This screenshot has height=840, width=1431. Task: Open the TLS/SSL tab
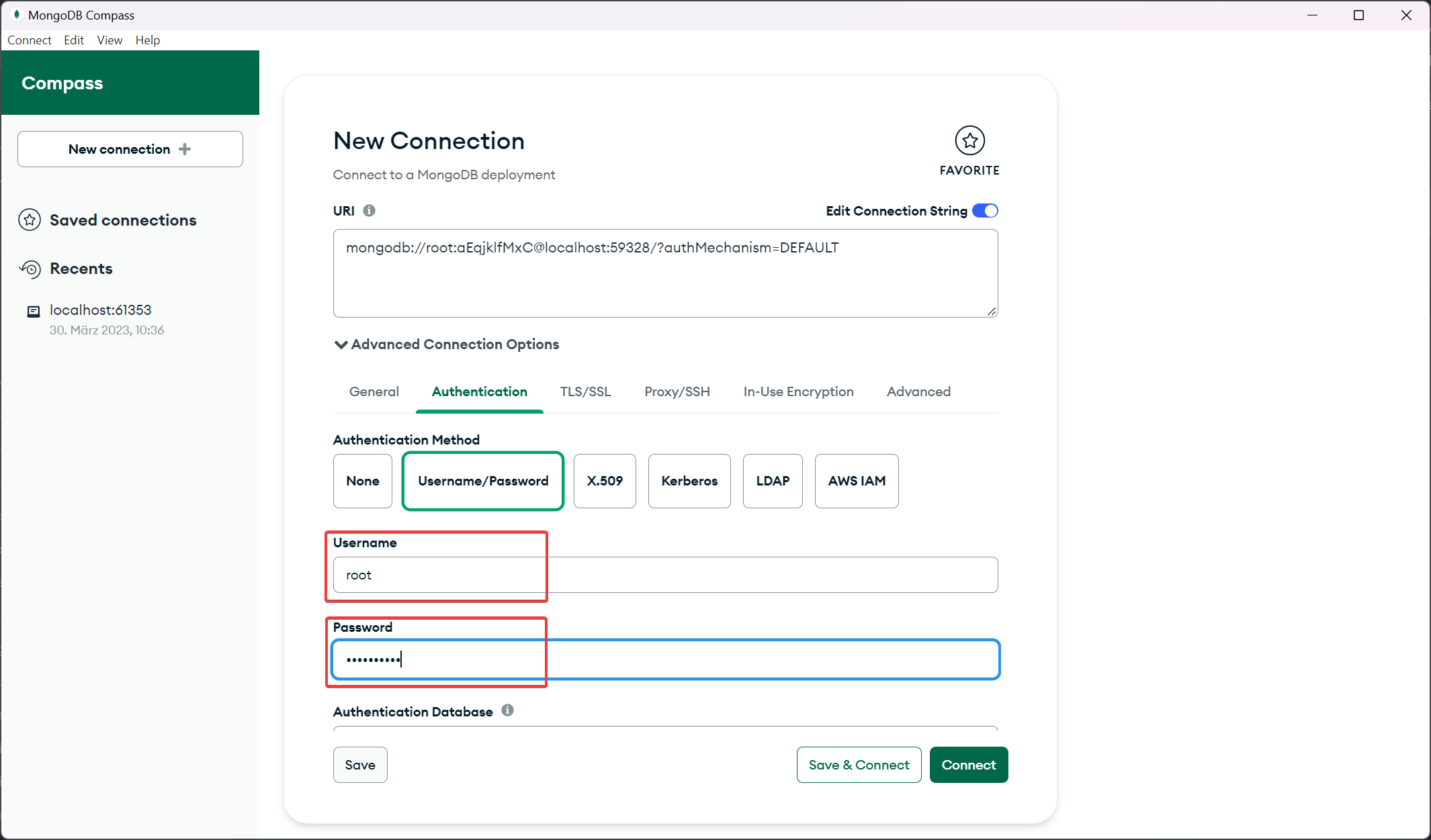585,390
